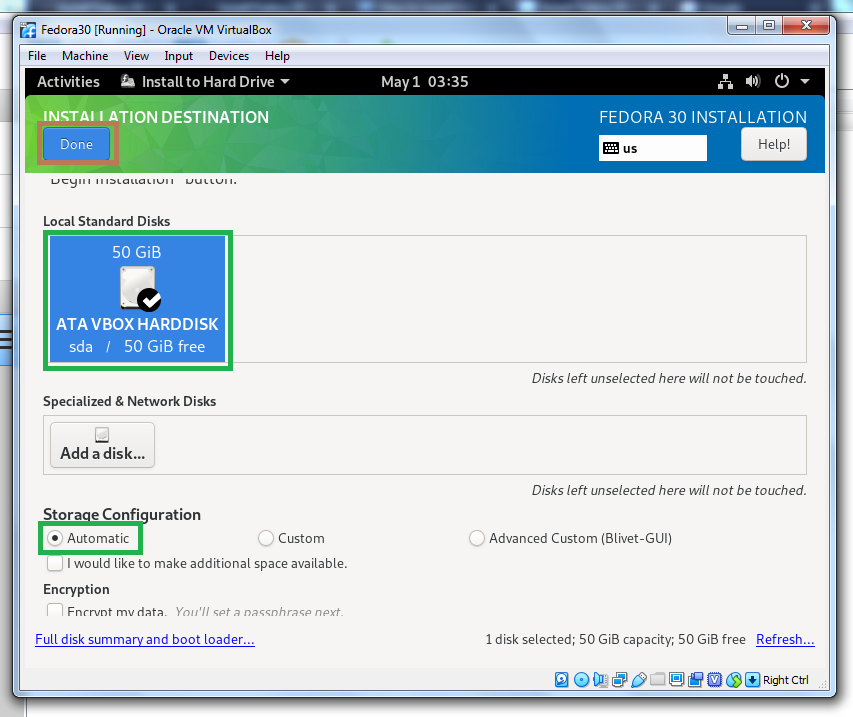The width and height of the screenshot is (853, 717).
Task: Click the keyboard capture down-arrow icon
Action: [x=752, y=679]
